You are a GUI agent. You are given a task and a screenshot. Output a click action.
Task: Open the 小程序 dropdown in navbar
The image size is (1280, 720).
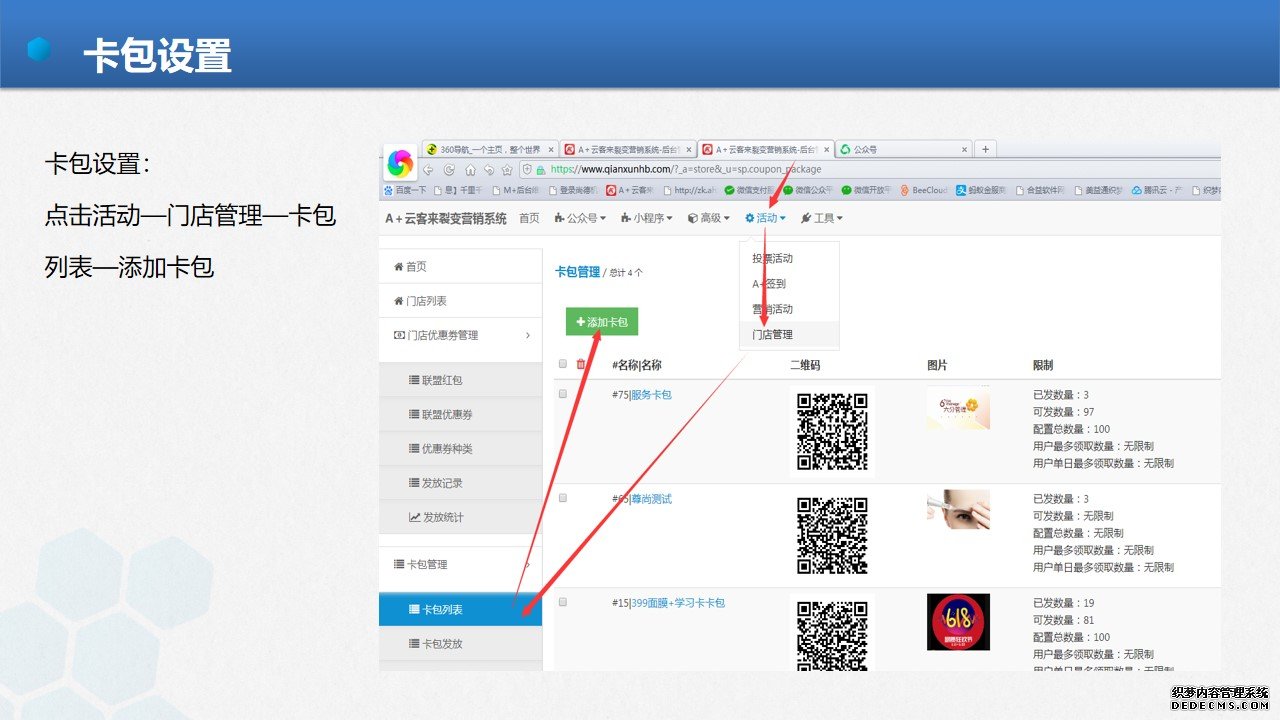tap(646, 218)
